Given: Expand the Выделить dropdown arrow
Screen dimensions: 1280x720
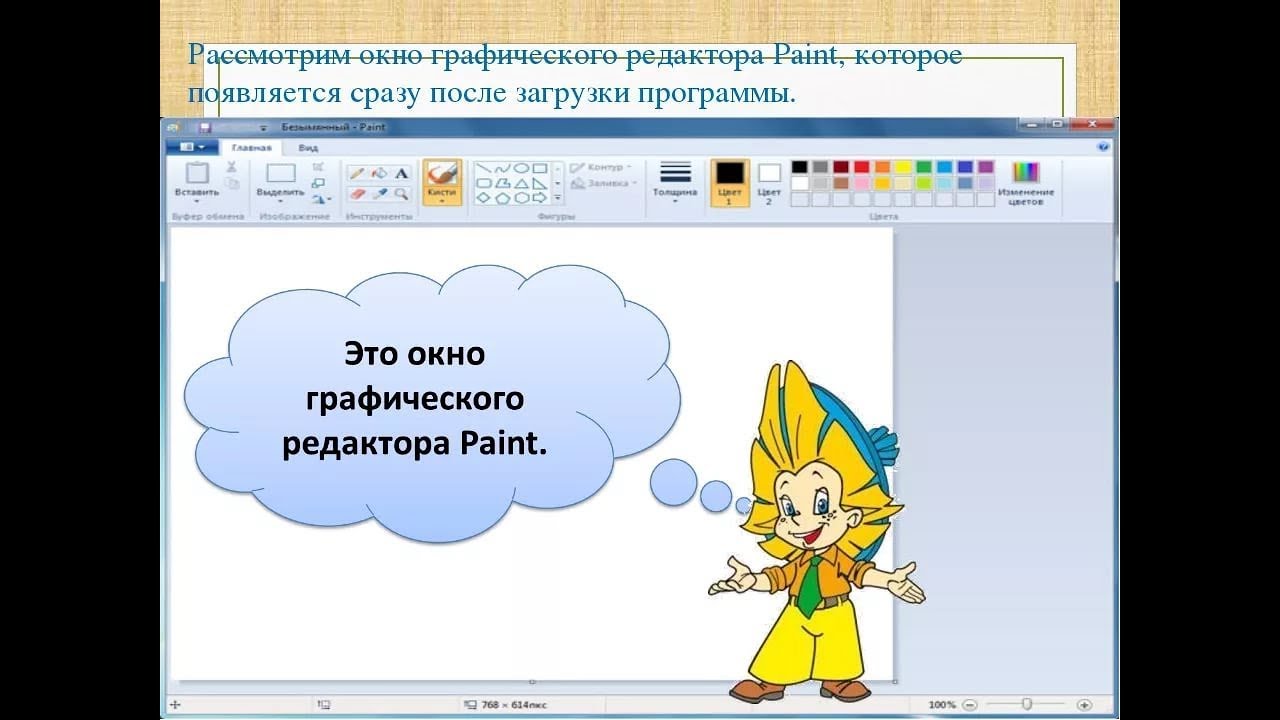Looking at the screenshot, I should tap(281, 201).
